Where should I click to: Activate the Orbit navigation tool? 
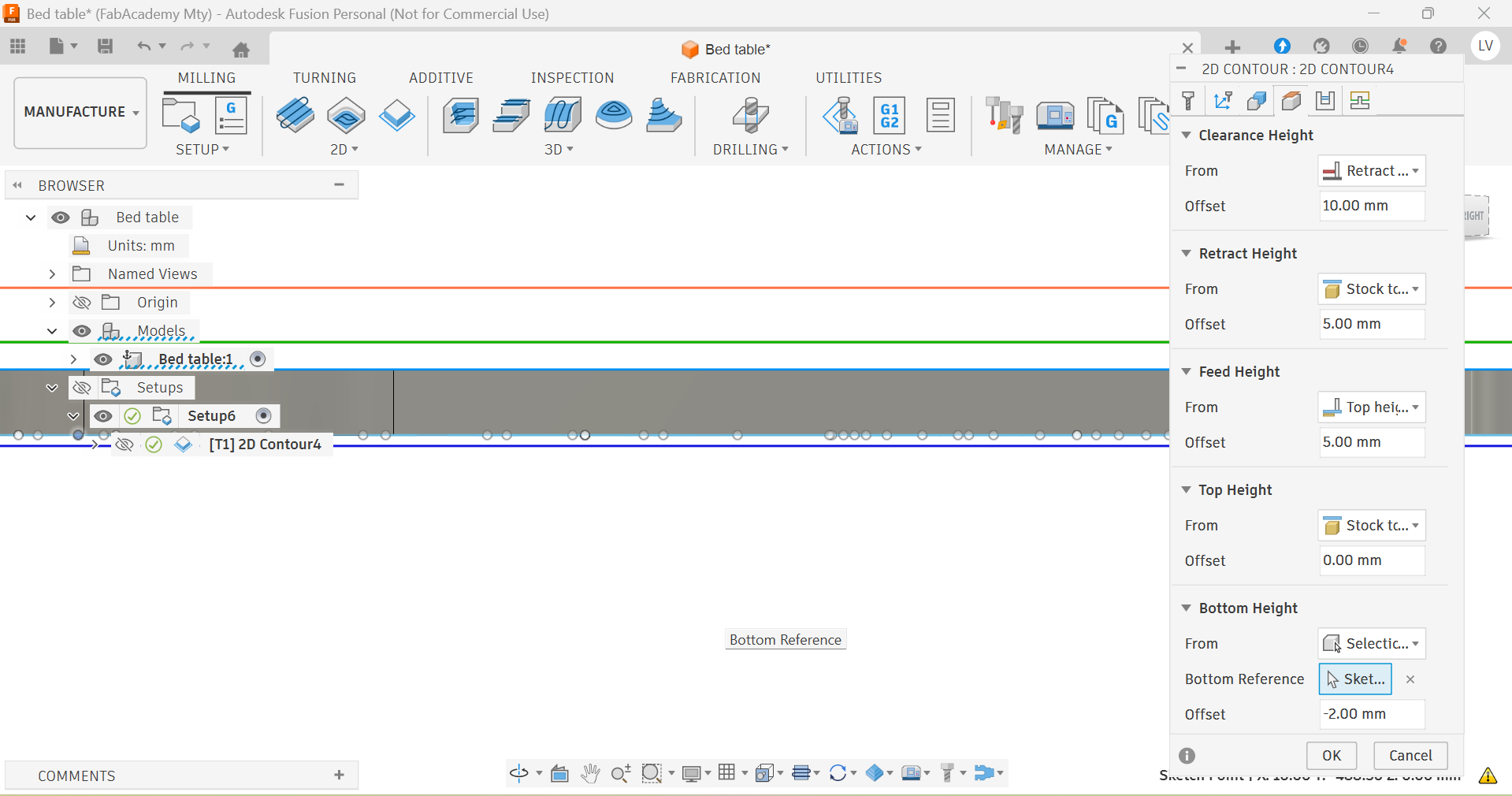pos(519,773)
